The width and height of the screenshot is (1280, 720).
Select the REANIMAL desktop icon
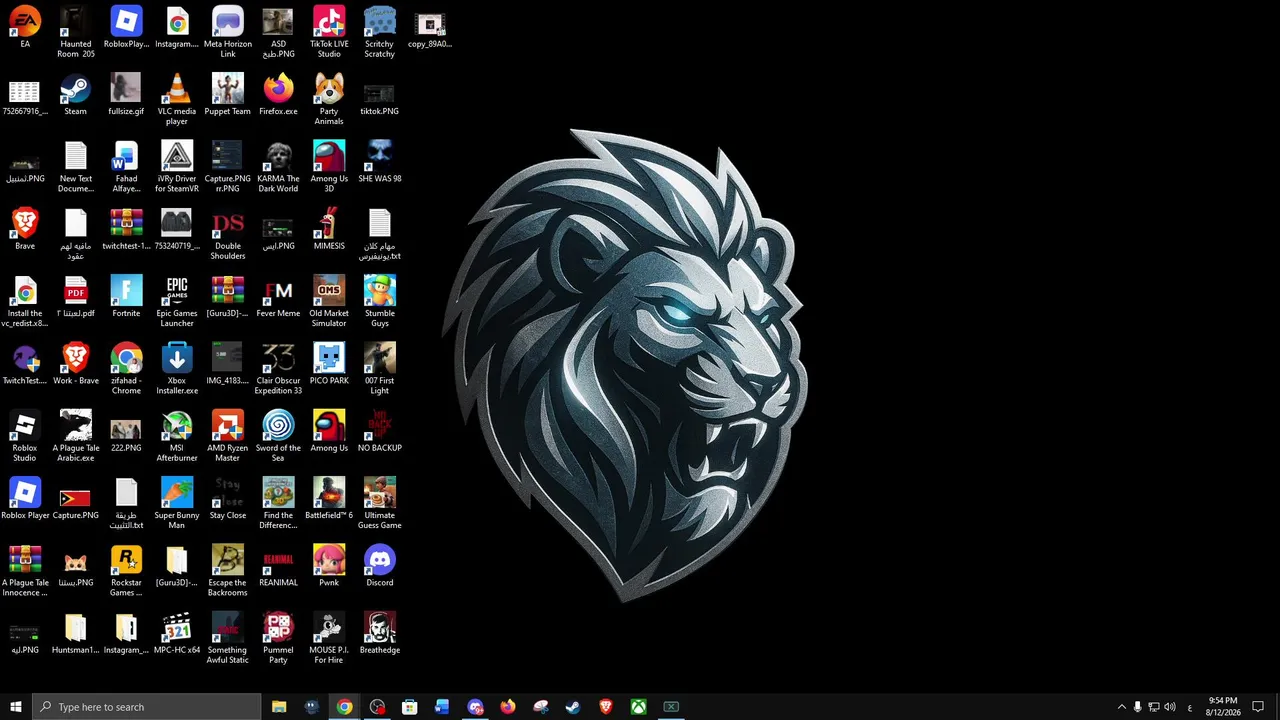(278, 563)
